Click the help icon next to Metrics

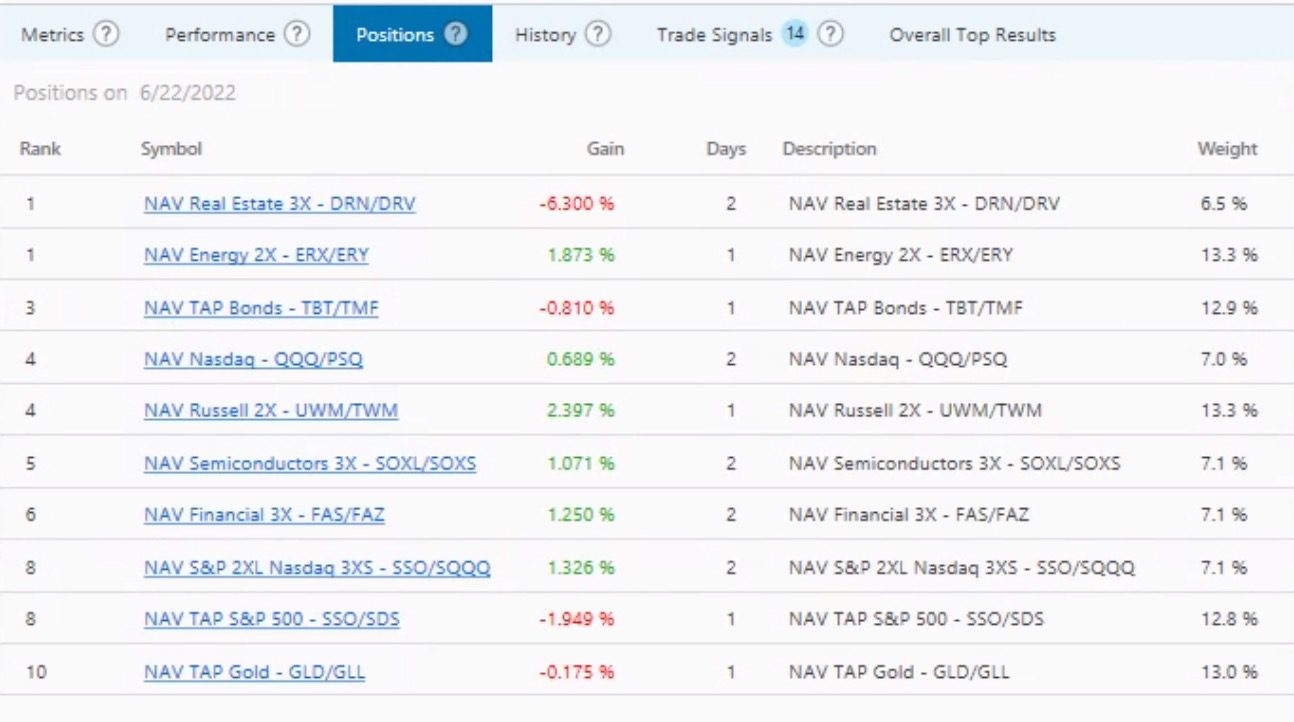[106, 34]
